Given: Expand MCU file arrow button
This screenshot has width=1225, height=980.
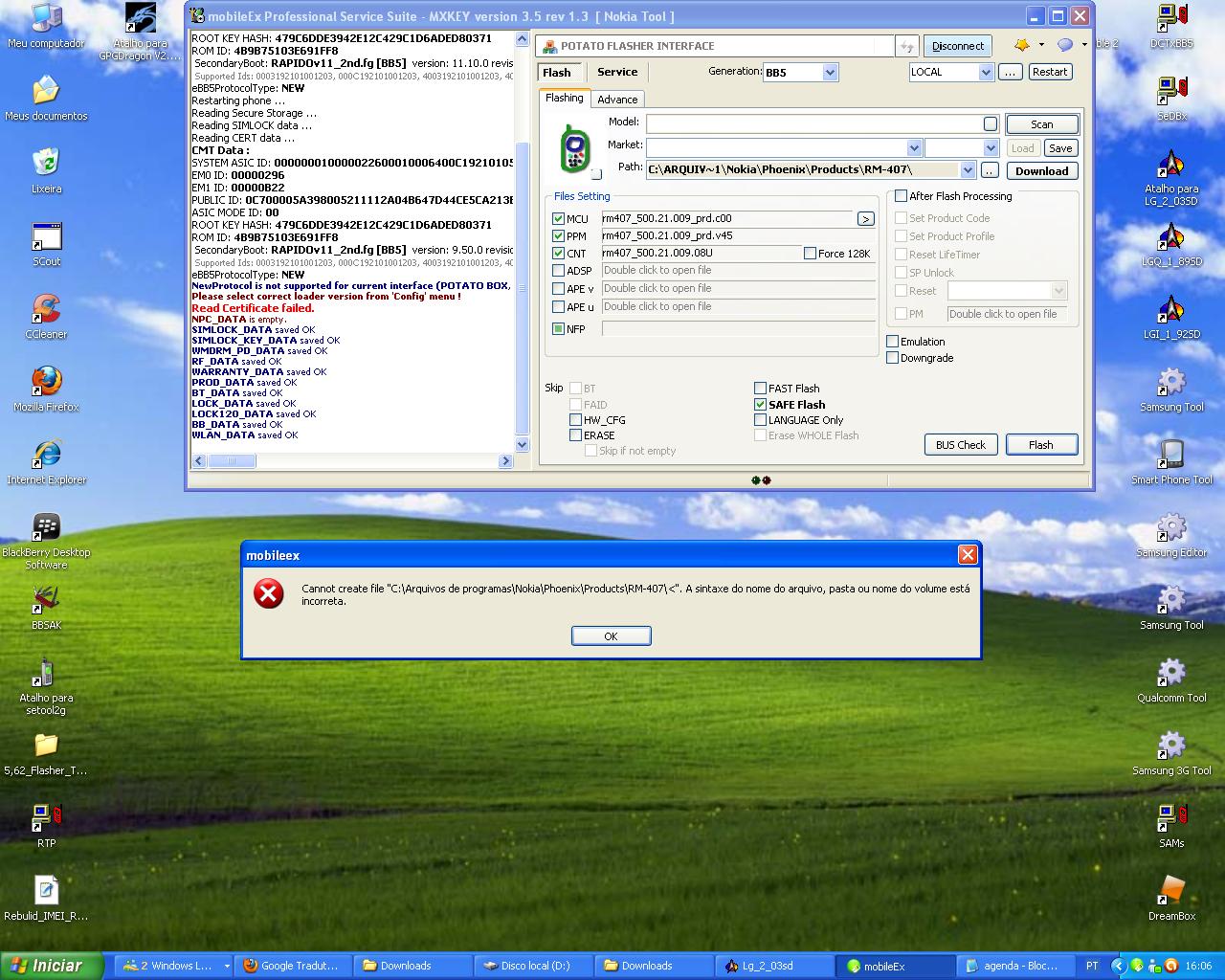Looking at the screenshot, I should (x=865, y=219).
